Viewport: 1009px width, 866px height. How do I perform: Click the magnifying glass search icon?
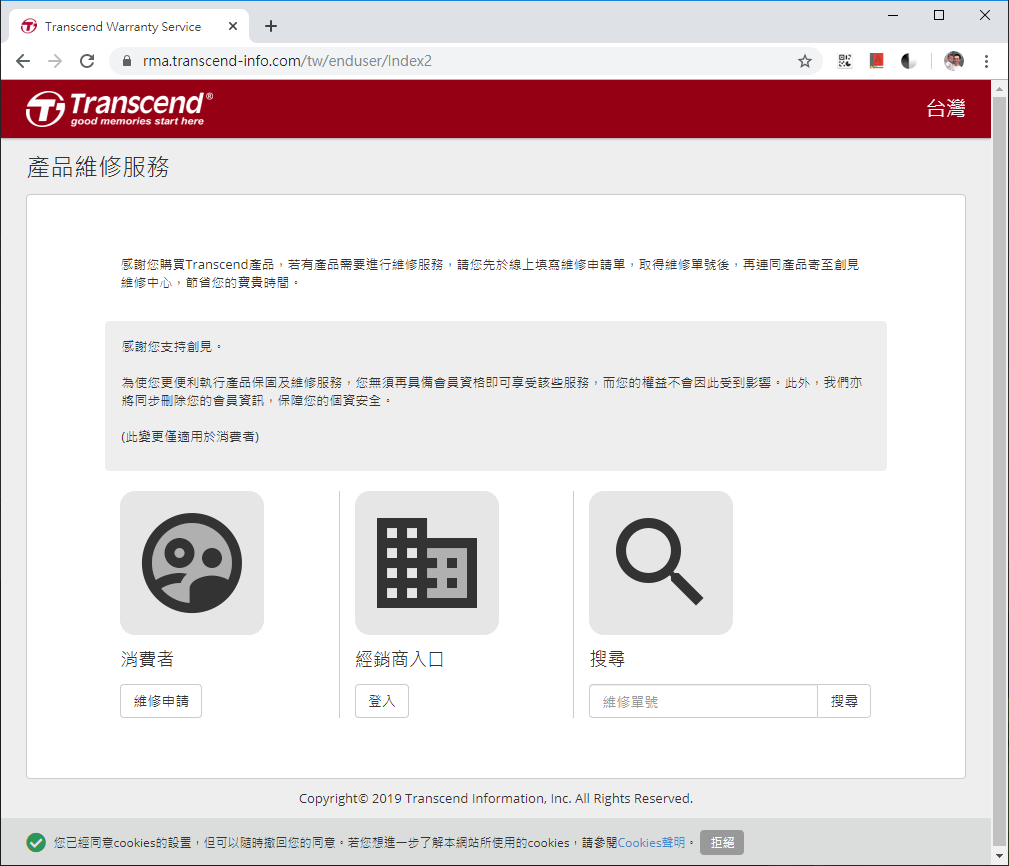point(660,562)
